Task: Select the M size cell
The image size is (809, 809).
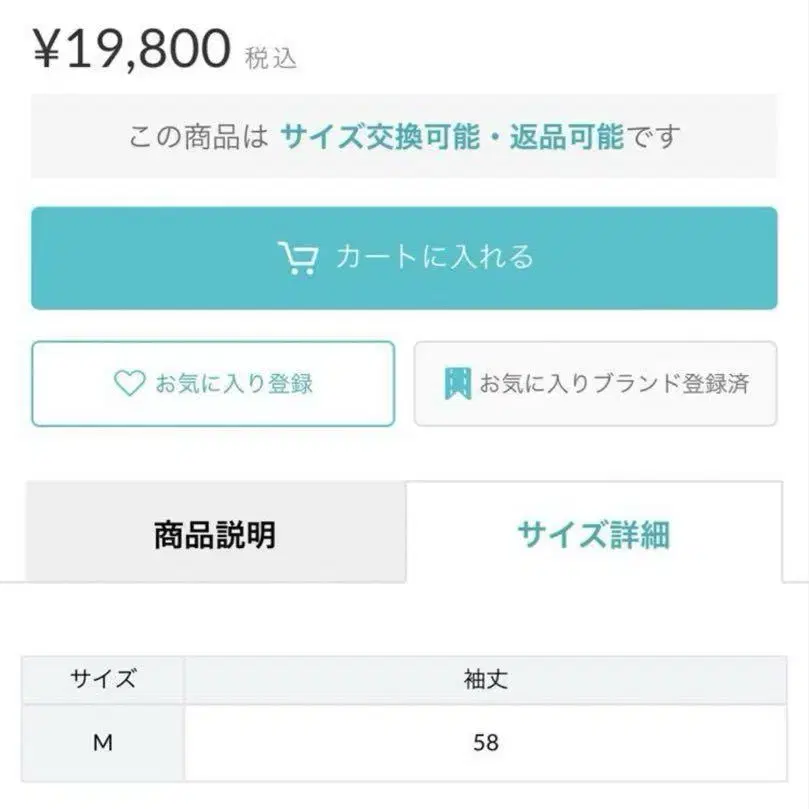Action: [x=103, y=743]
